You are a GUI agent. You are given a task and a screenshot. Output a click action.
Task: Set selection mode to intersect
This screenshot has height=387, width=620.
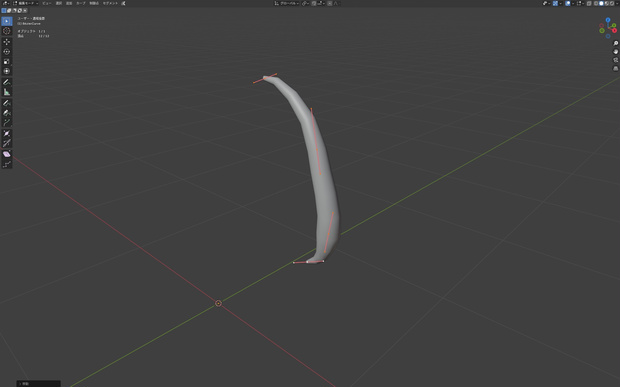tap(25, 10)
